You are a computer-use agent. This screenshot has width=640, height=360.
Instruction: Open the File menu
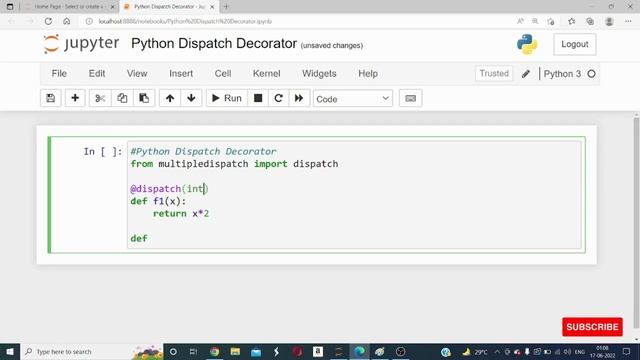click(59, 73)
